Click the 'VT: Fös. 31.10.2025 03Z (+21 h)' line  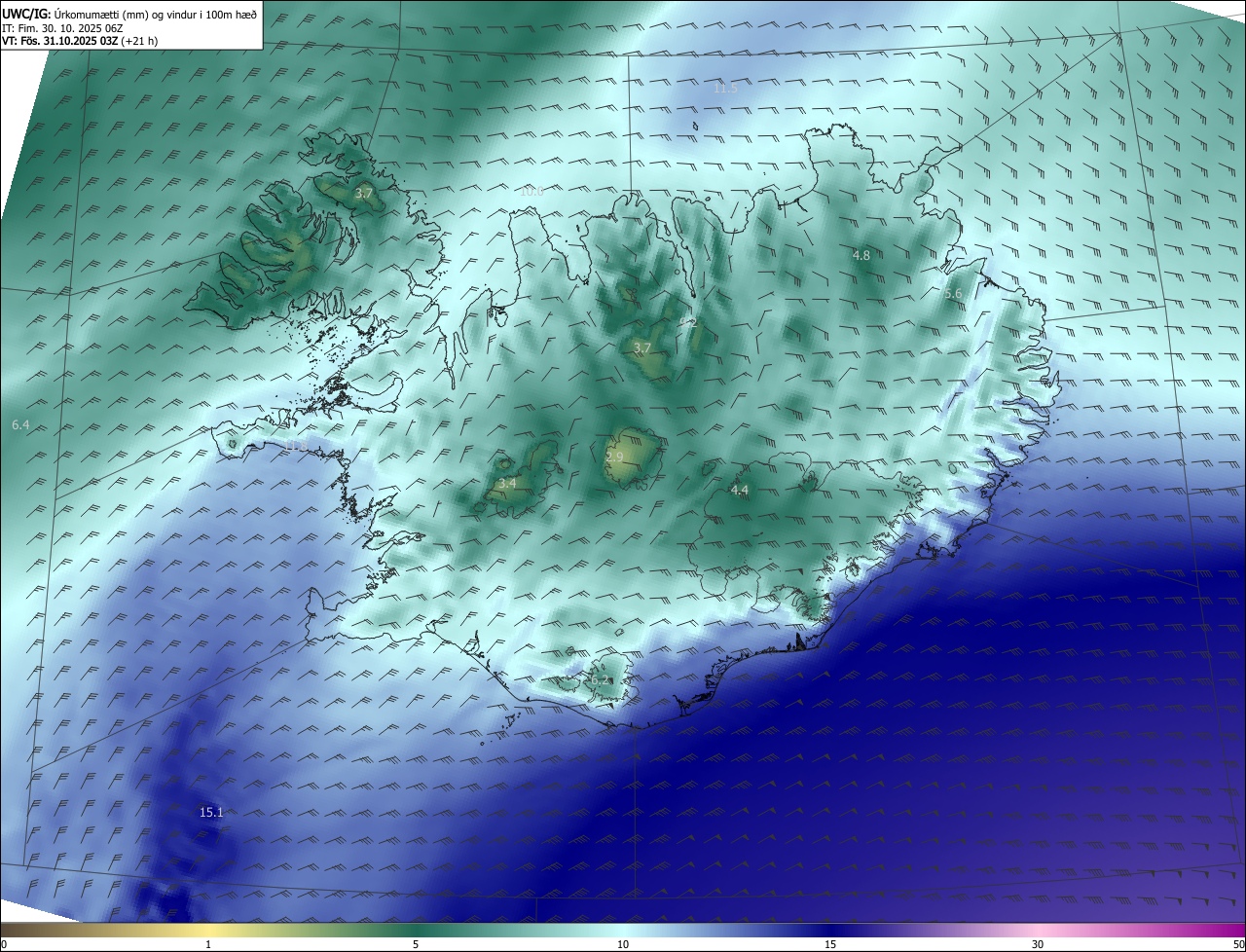pyautogui.click(x=80, y=41)
